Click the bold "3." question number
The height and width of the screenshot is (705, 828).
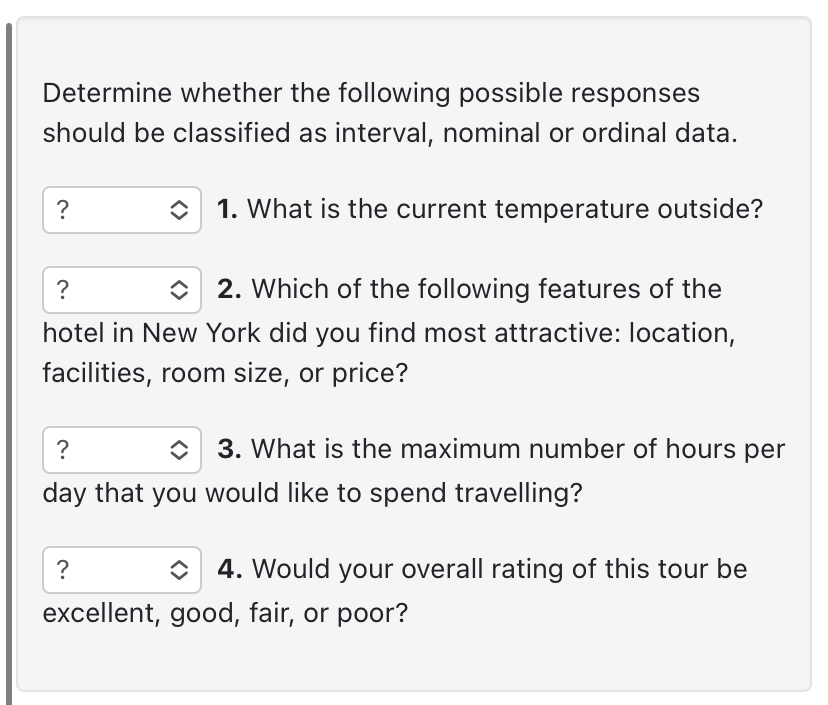point(229,449)
